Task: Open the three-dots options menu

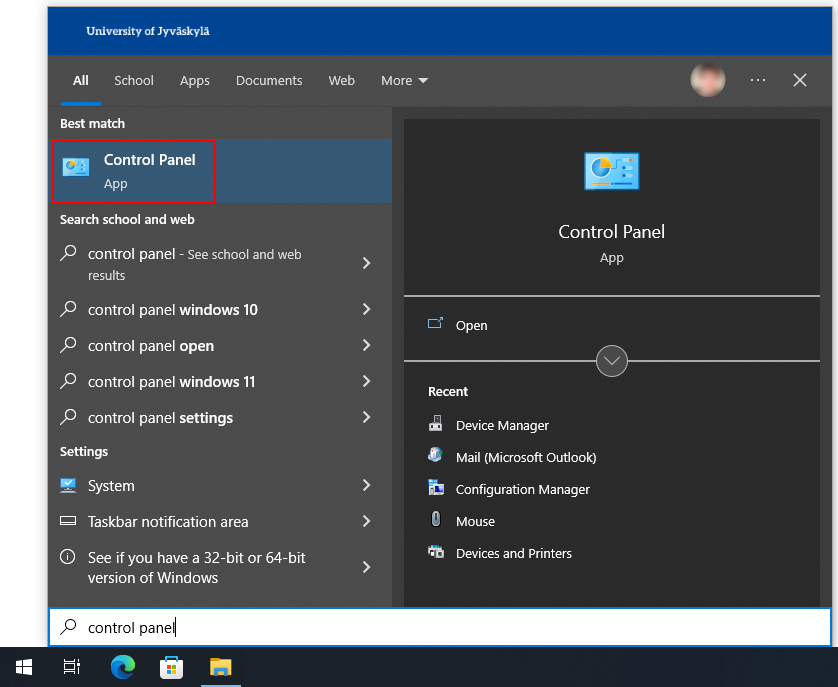Action: coord(758,80)
